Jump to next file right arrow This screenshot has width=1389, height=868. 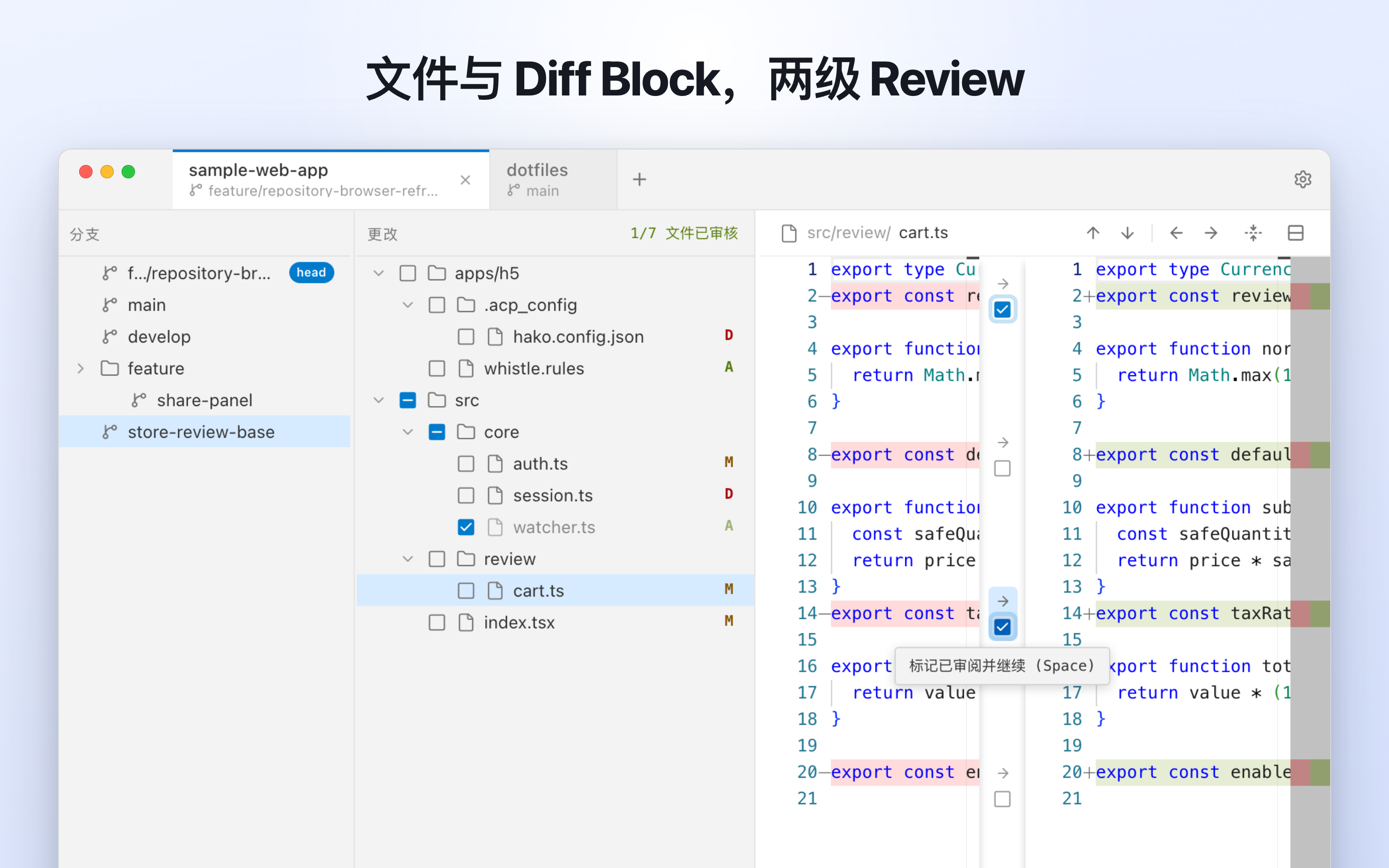tap(1211, 233)
